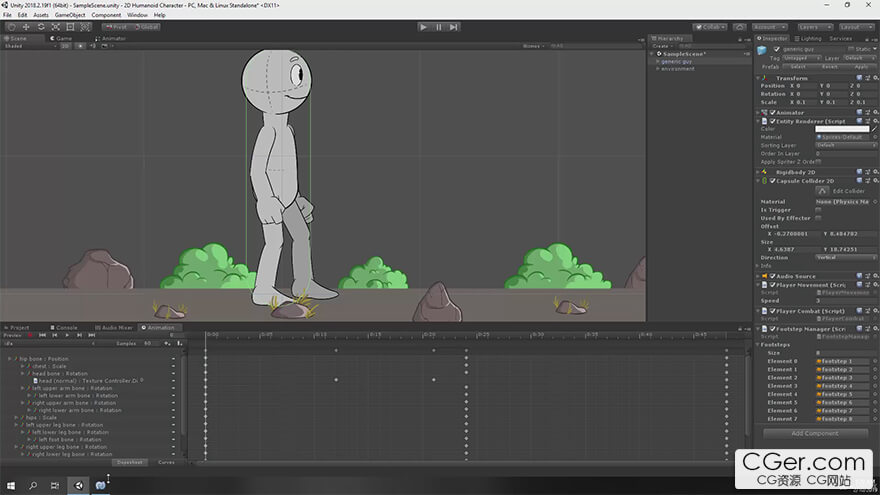Image resolution: width=880 pixels, height=495 pixels.
Task: Click the Play button
Action: click(424, 27)
